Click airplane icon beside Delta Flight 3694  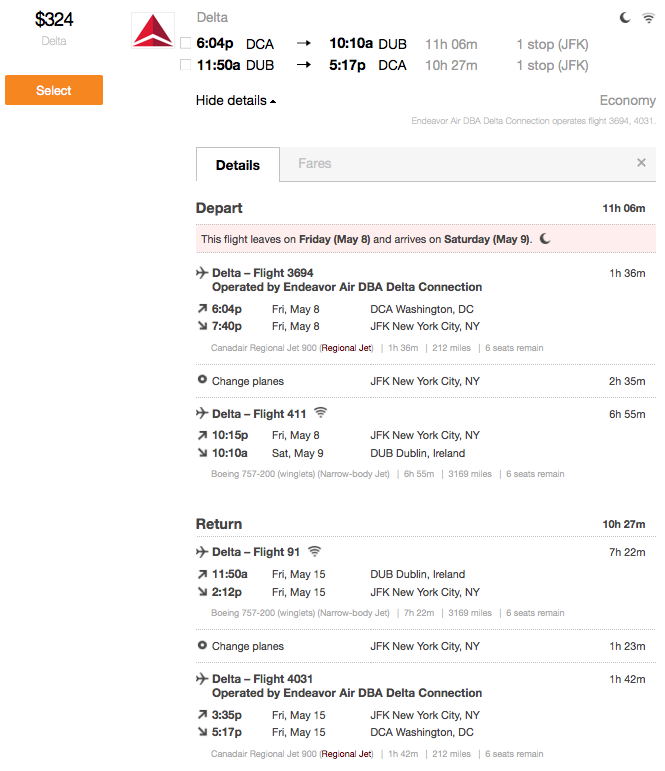(x=202, y=272)
